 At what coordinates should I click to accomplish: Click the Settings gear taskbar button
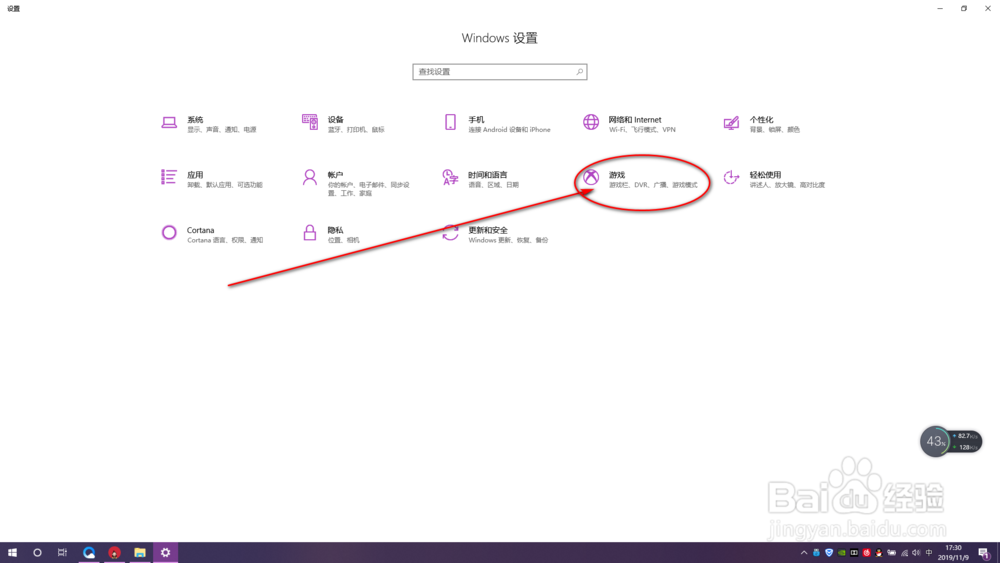coord(165,553)
